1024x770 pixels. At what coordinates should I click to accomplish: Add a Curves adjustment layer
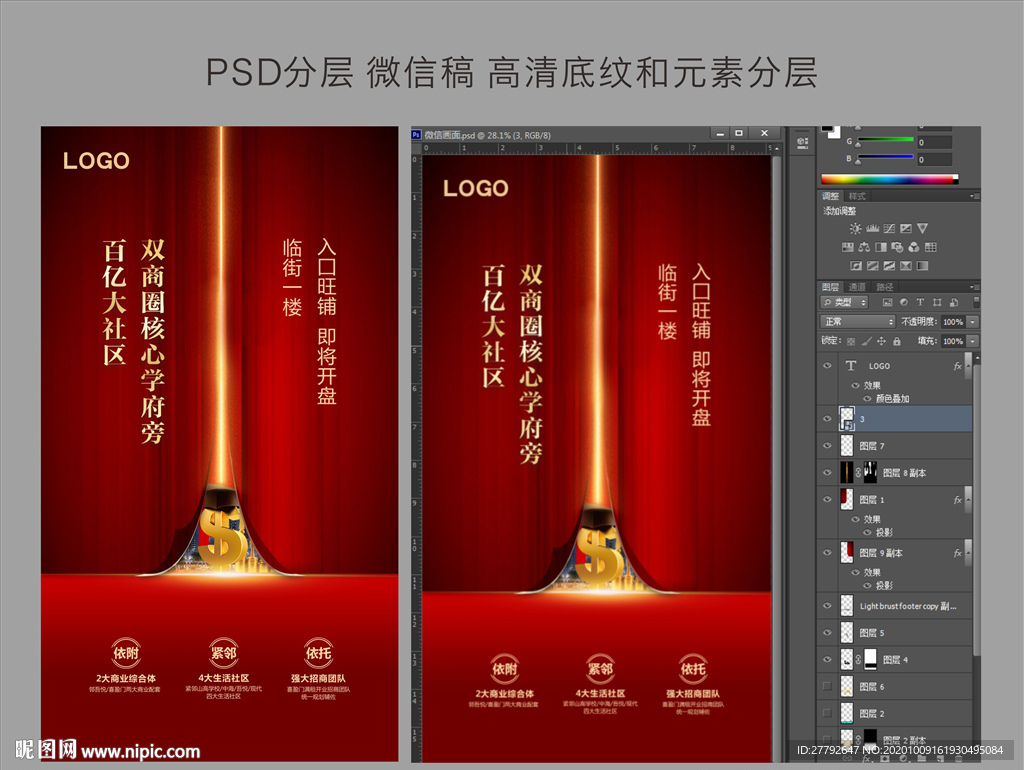click(888, 229)
